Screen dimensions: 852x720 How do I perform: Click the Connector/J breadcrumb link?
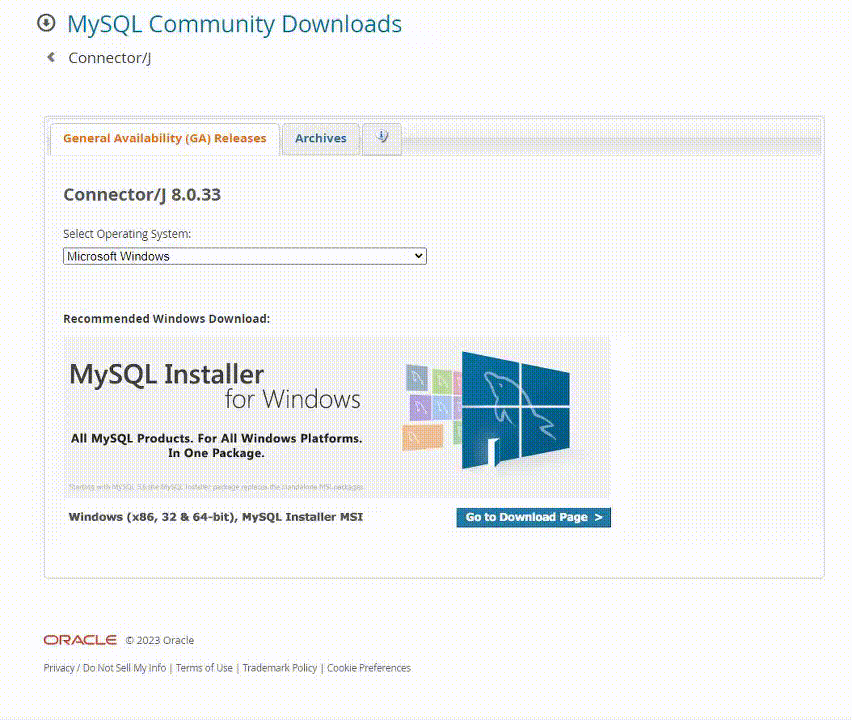tap(109, 58)
